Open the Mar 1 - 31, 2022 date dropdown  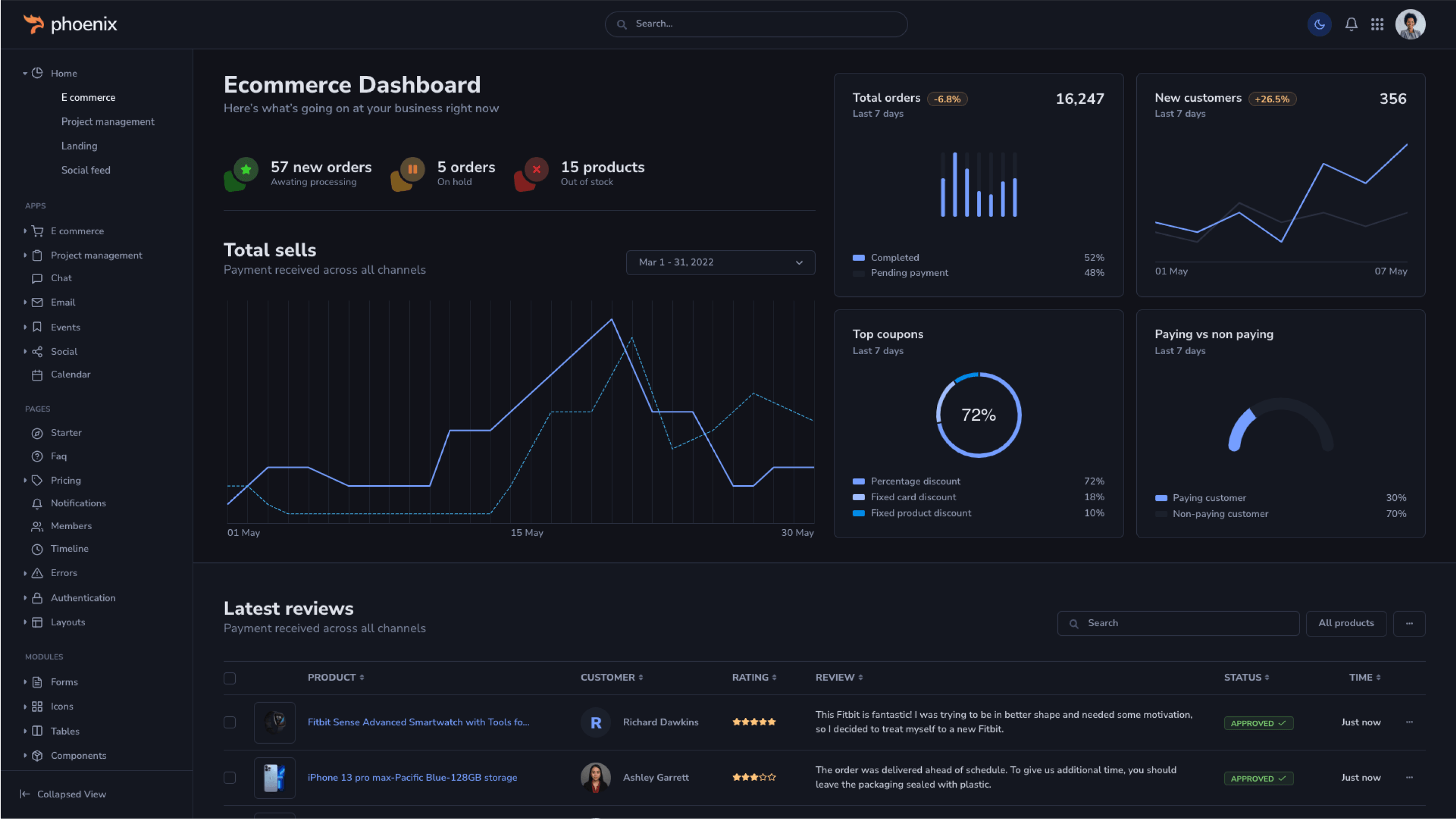click(x=720, y=262)
